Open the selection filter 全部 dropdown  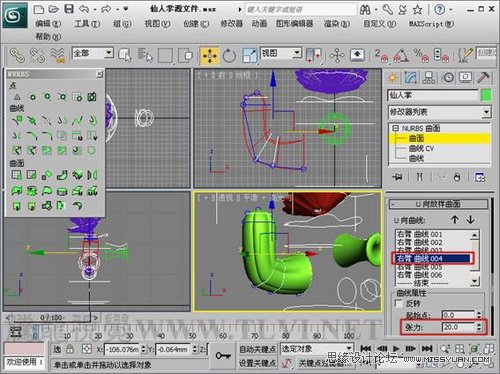(93, 53)
